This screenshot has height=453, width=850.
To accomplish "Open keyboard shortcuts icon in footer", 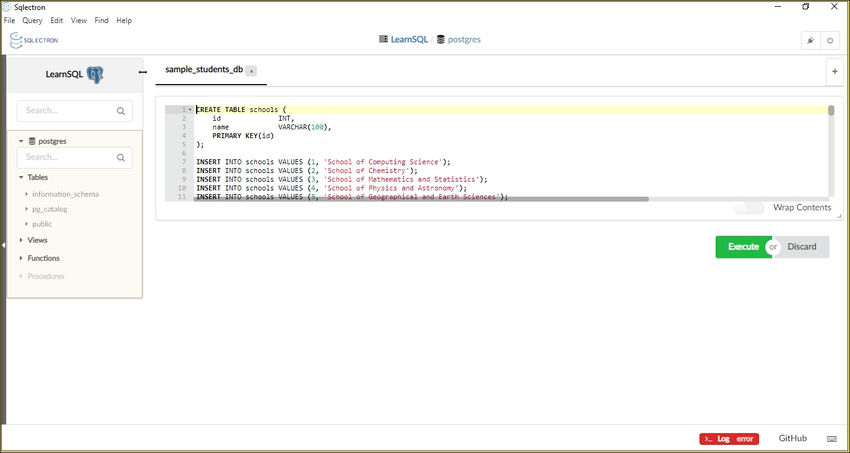I will (x=832, y=439).
